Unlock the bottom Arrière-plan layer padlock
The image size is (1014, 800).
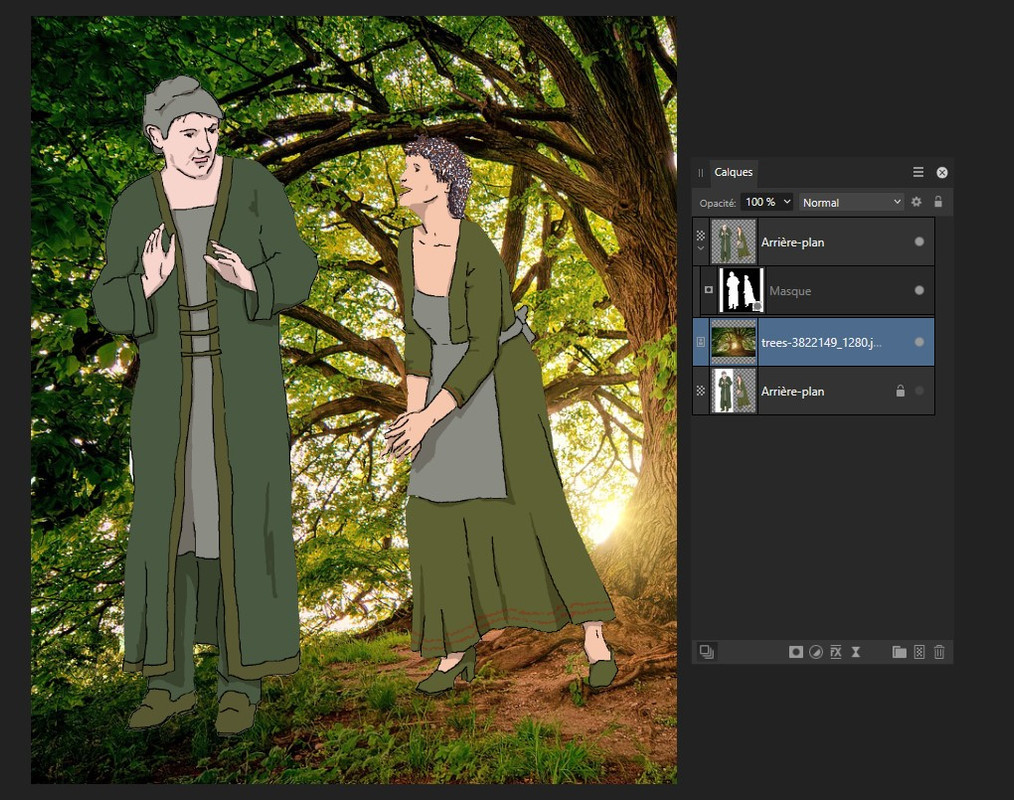click(x=900, y=391)
